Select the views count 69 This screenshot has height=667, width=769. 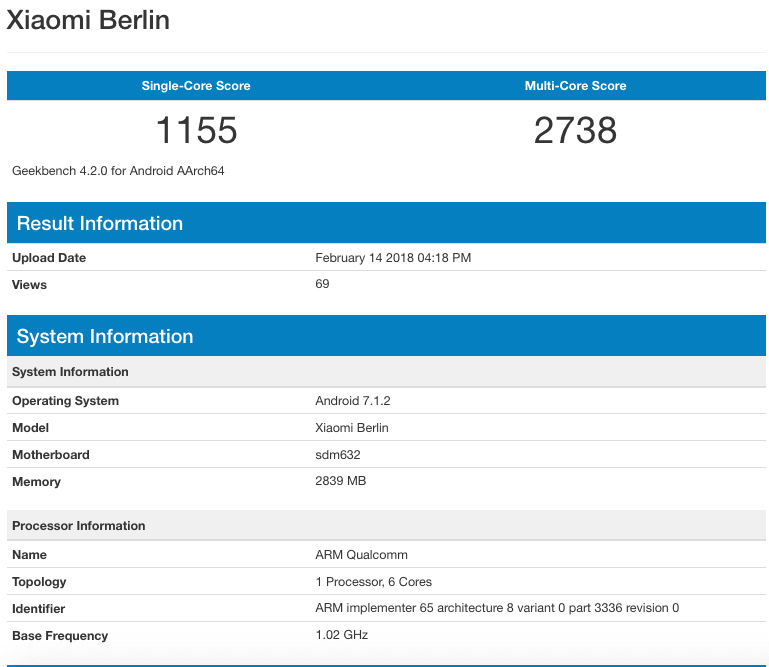pos(322,284)
